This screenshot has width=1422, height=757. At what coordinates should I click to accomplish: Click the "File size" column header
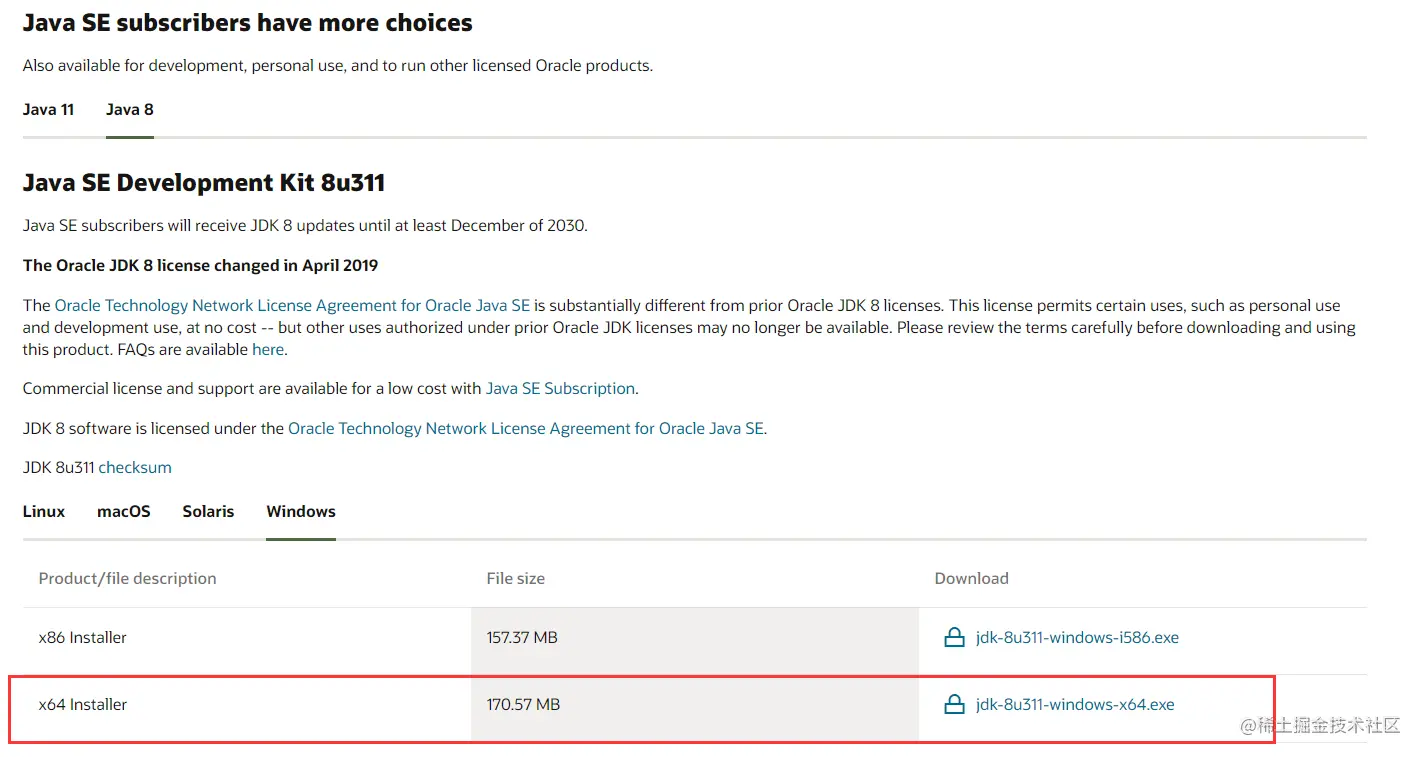tap(516, 579)
